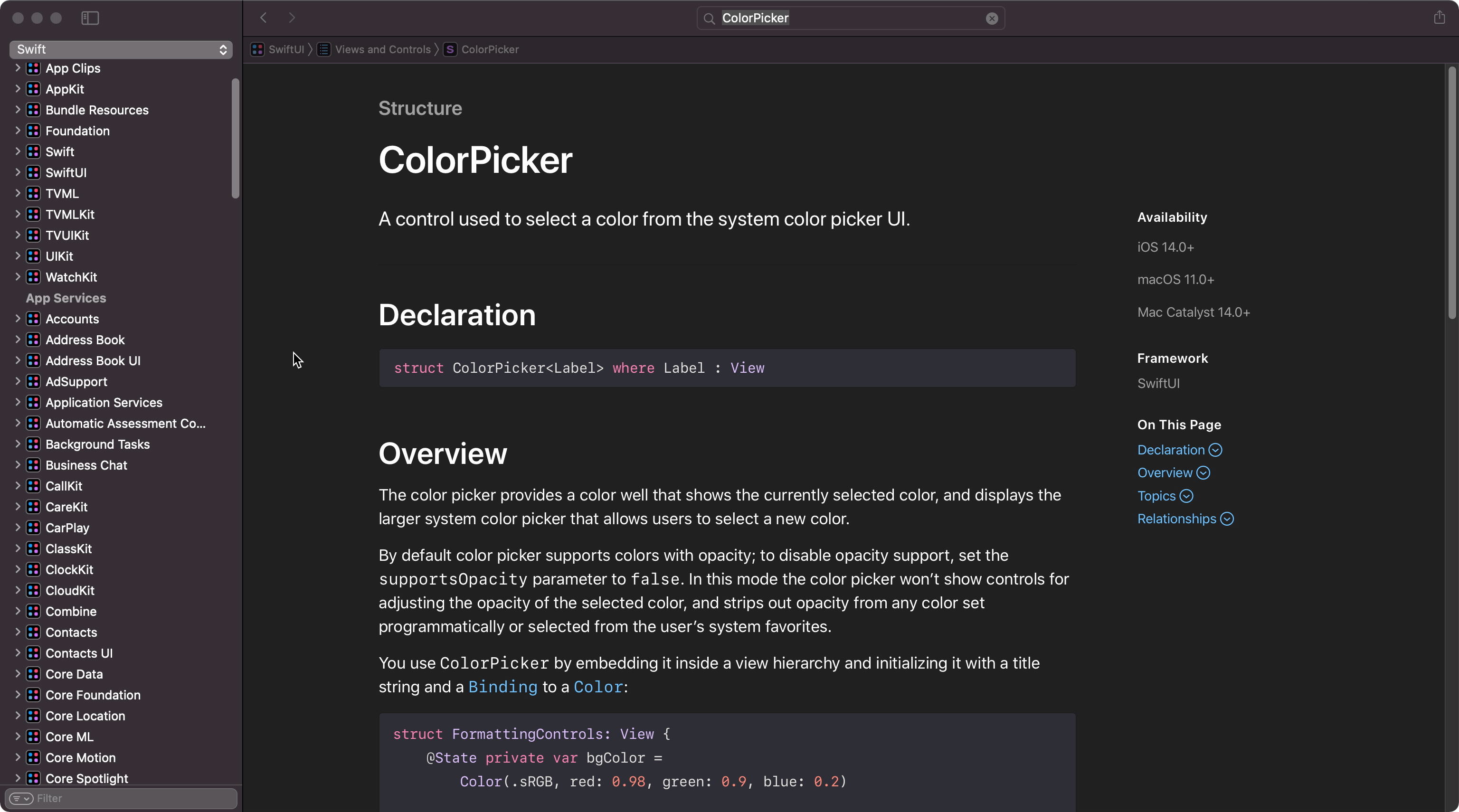Expand the SwiftUI sidebar node
Viewport: 1459px width, 812px height.
point(18,173)
